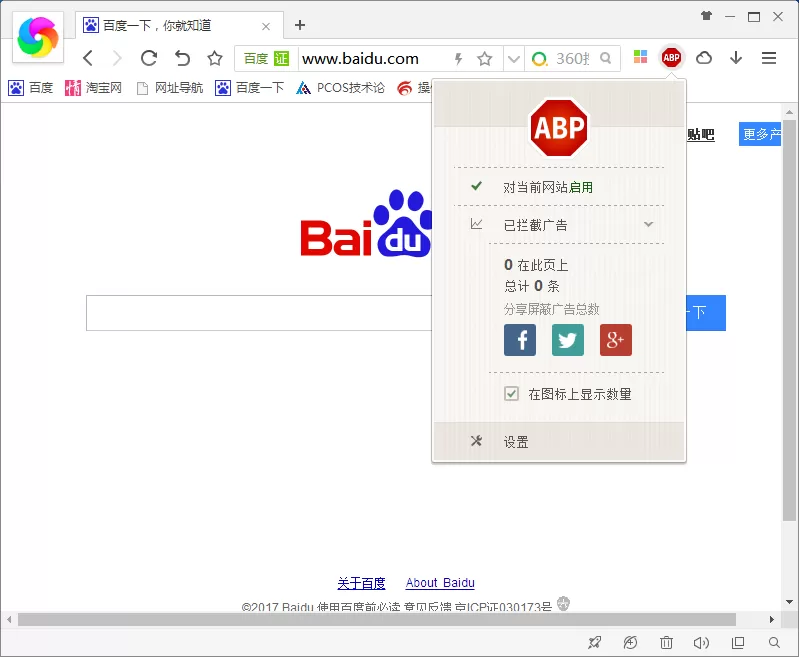Share on Facebook from ABP popup
This screenshot has width=799, height=657.
coord(520,339)
